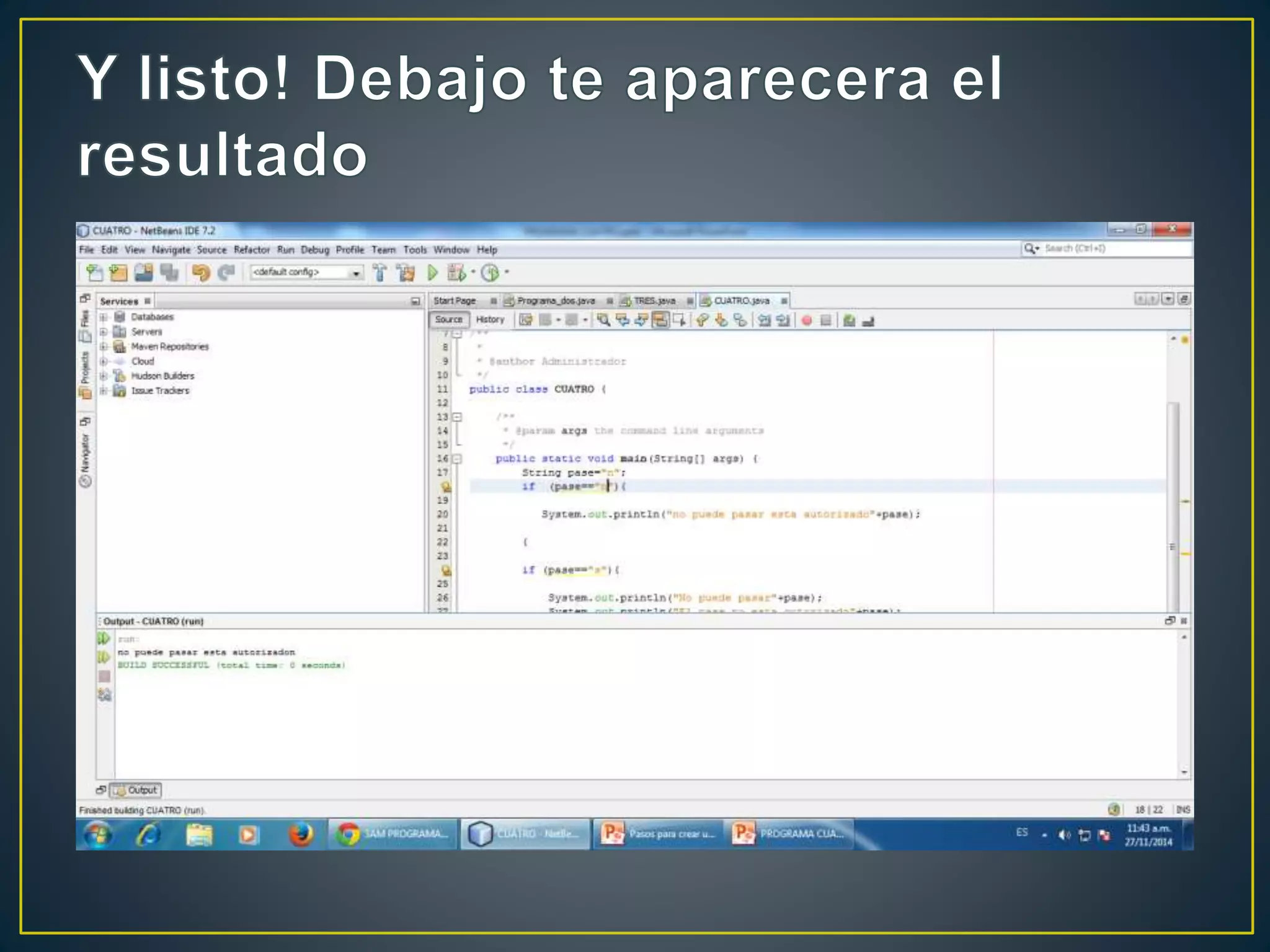The width and height of the screenshot is (1270, 952).
Task: Click the Redo arrow icon
Action: pos(226,273)
